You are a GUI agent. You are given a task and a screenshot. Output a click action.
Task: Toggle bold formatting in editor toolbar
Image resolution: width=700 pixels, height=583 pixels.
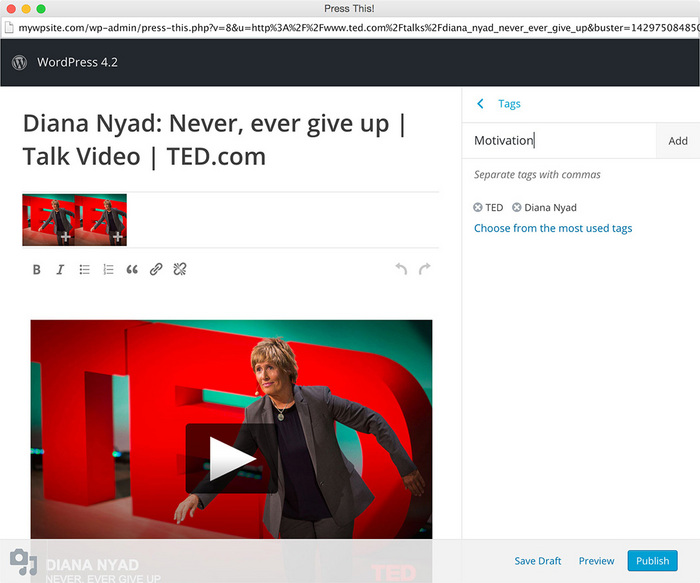click(x=37, y=270)
